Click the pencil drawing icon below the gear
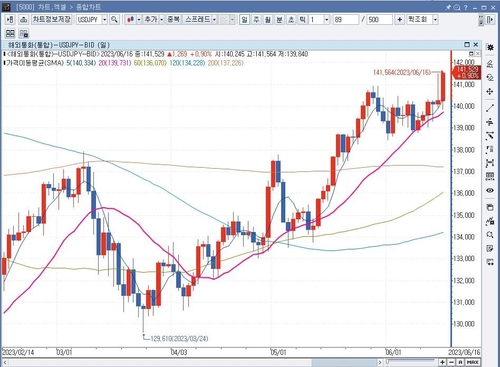The image size is (500, 367). tap(490, 63)
